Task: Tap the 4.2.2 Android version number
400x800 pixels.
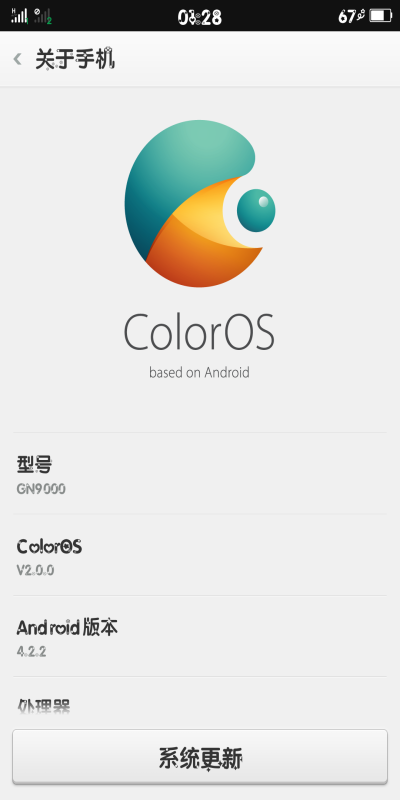Action: 31,651
